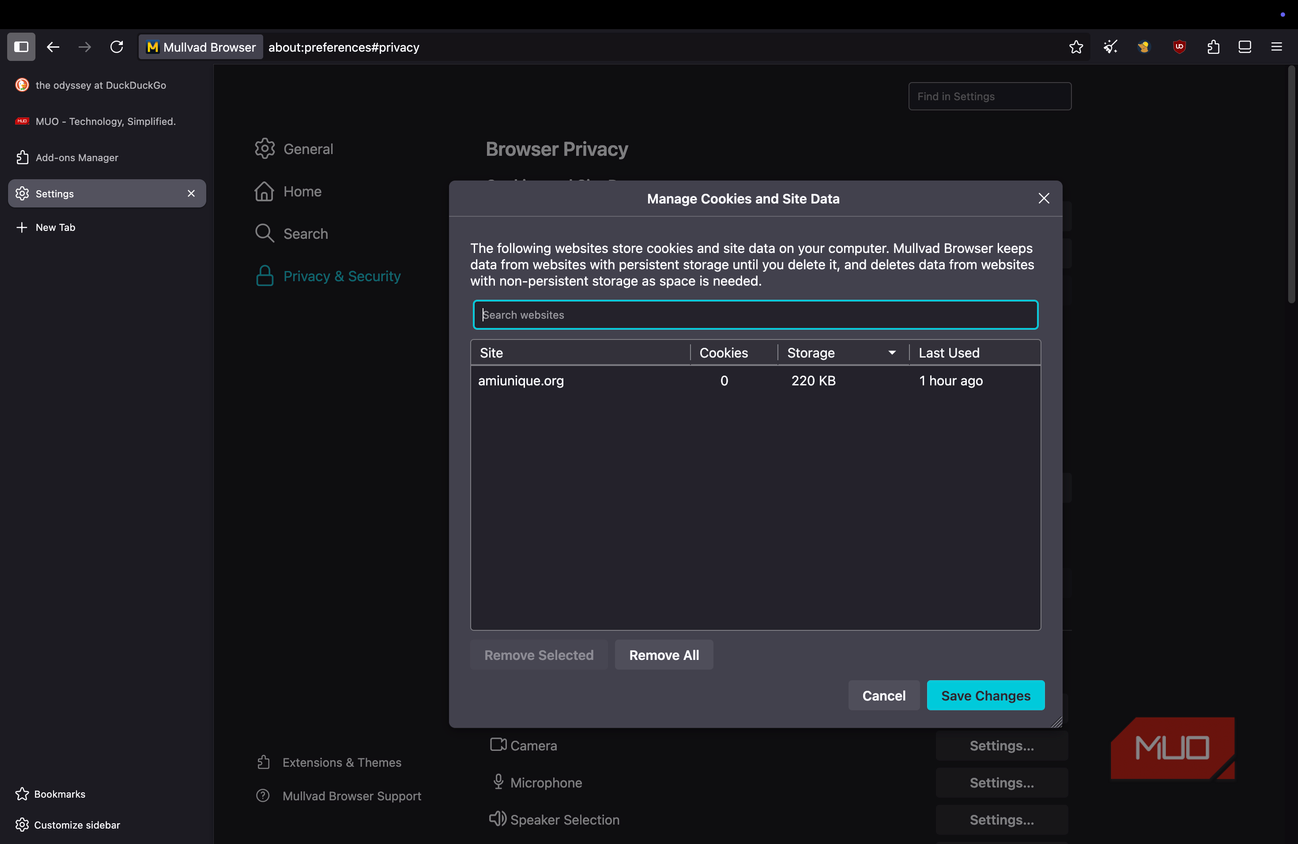Open the Search settings category
1298x844 pixels.
[x=291, y=233]
